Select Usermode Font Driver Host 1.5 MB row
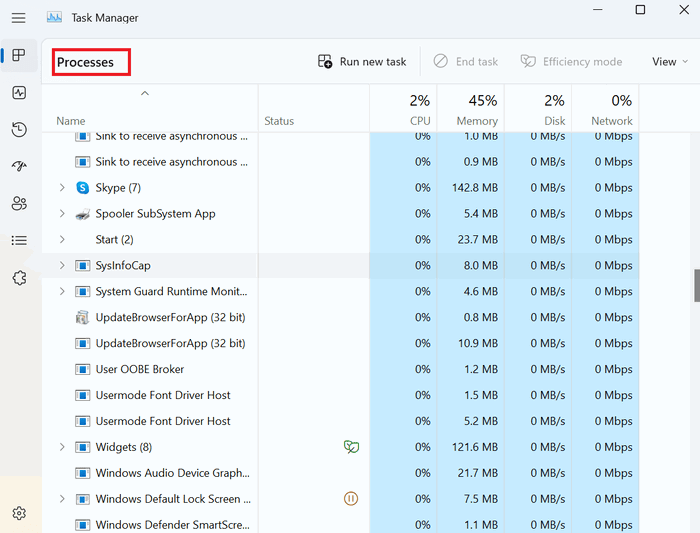700x533 pixels. click(x=341, y=395)
